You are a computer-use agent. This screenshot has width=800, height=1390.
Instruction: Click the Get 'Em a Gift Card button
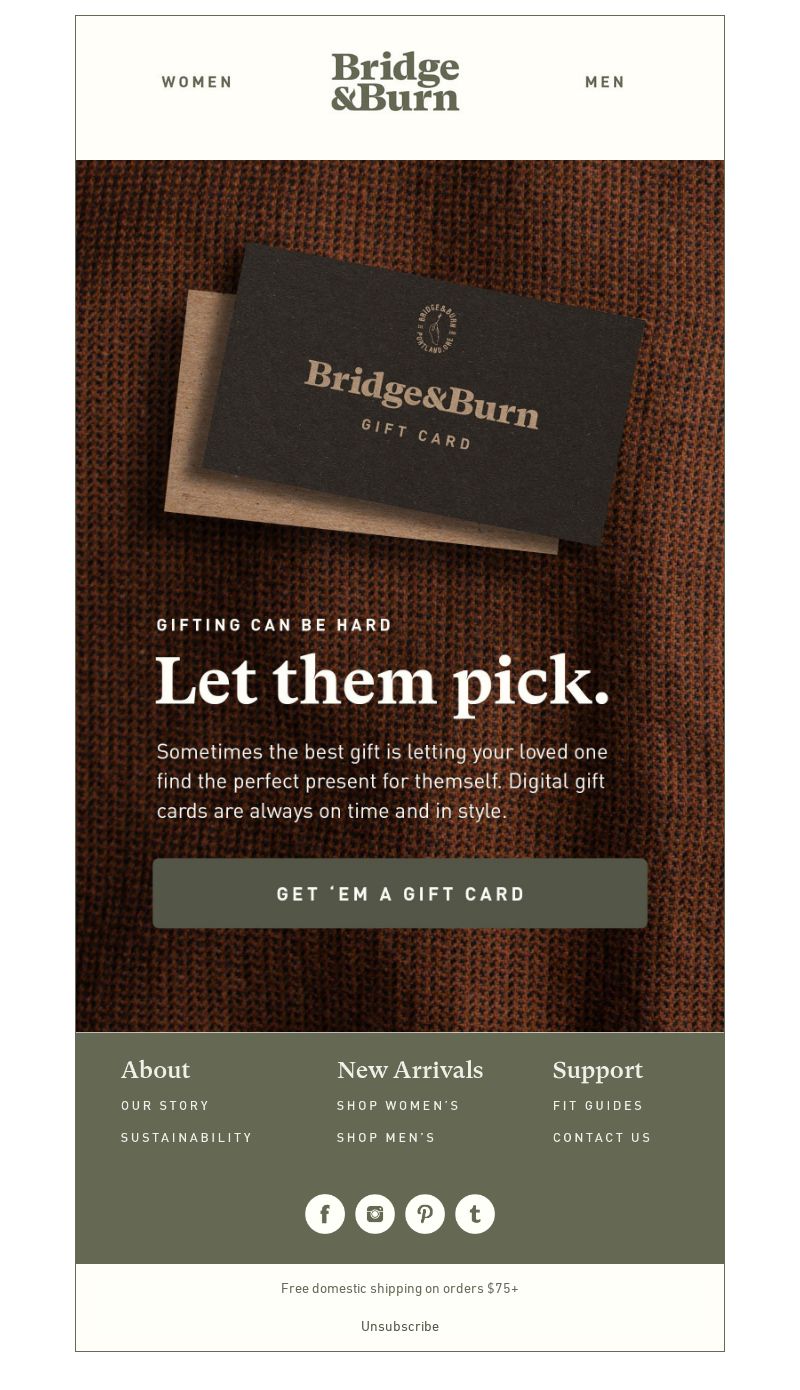tap(400, 893)
